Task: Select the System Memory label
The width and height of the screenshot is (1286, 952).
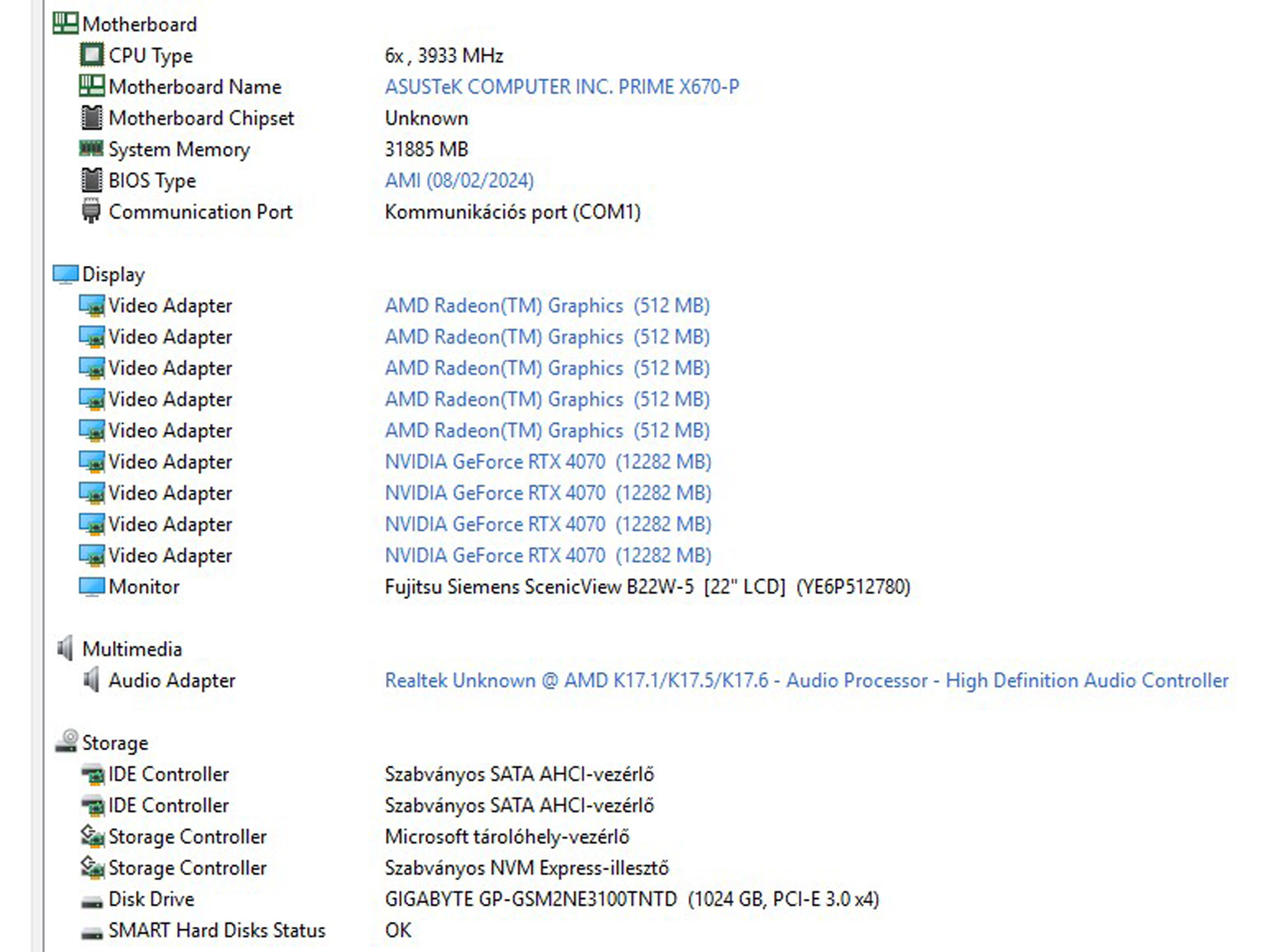Action: [x=179, y=150]
